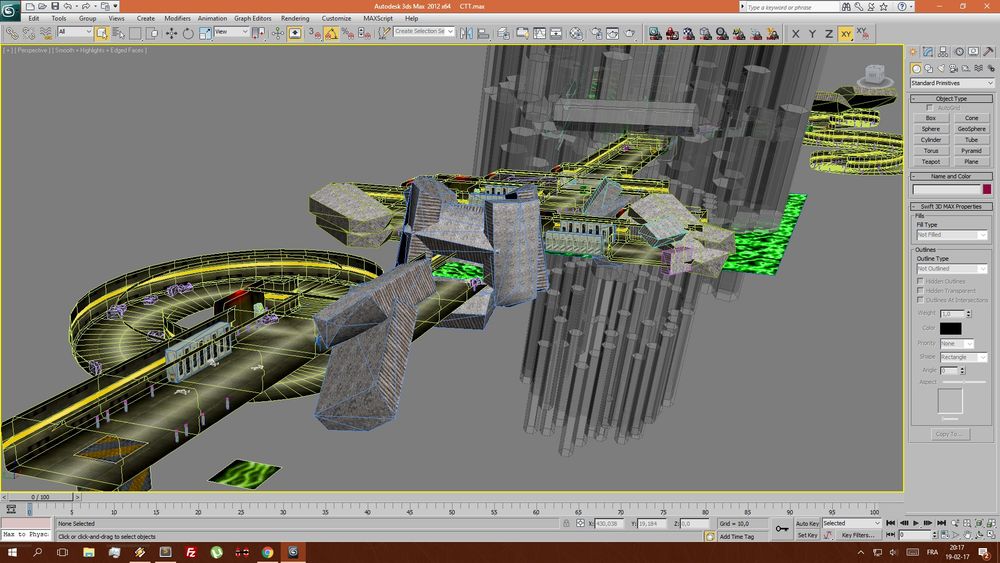
Task: Open the Edit menu
Action: pos(34,18)
